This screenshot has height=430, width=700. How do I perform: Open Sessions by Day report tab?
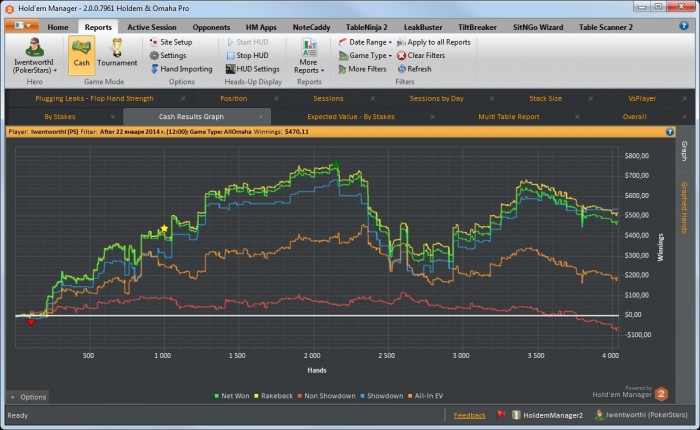click(437, 98)
